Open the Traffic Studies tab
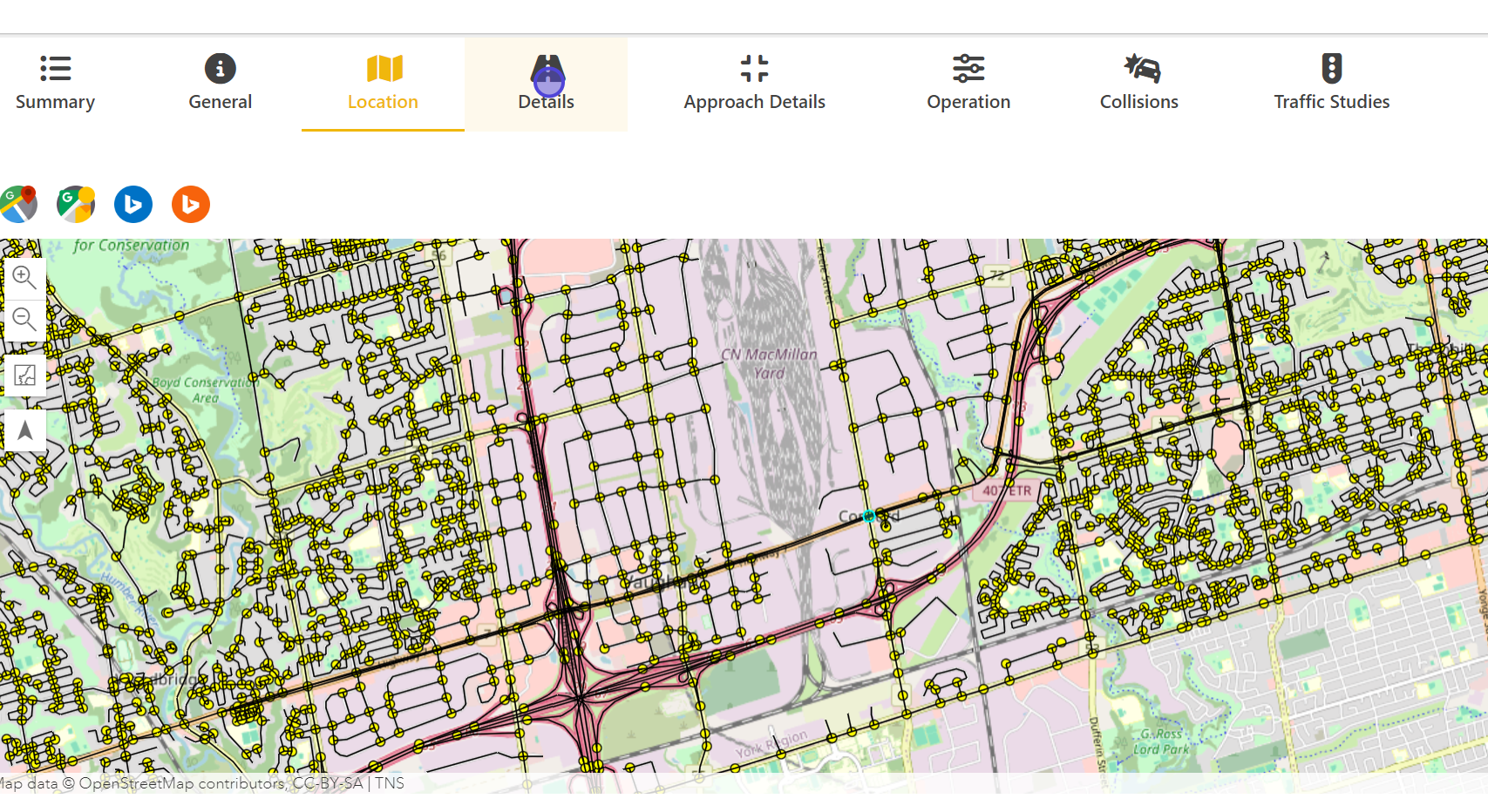The width and height of the screenshot is (1488, 812). pyautogui.click(x=1331, y=84)
